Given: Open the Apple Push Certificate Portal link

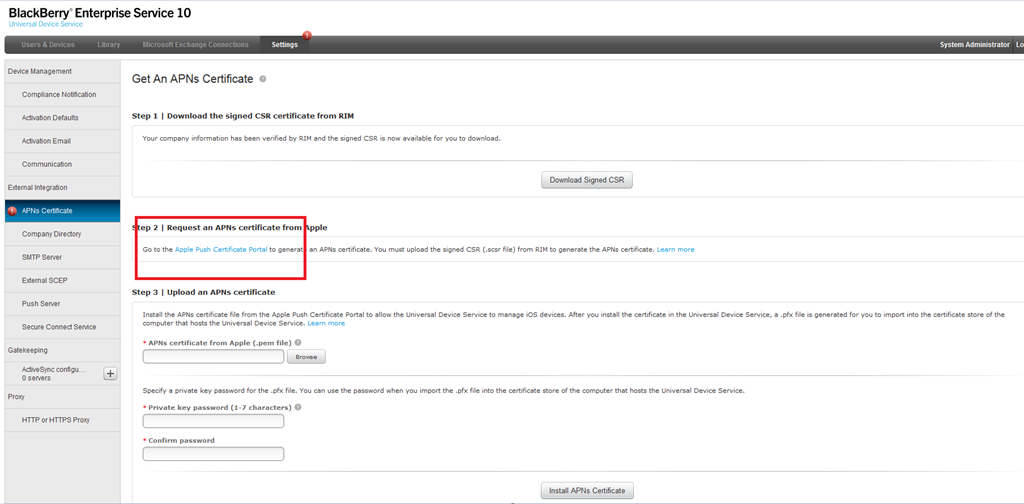Looking at the screenshot, I should (221, 249).
